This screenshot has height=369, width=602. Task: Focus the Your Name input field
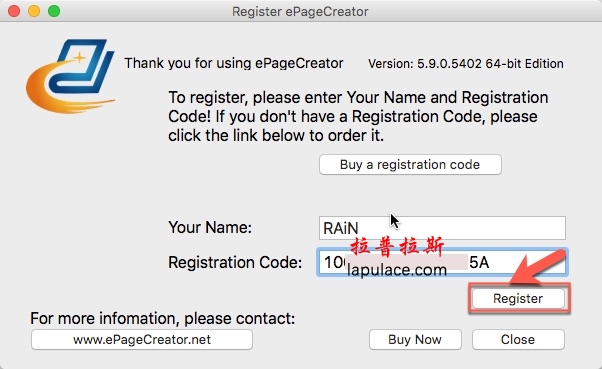(x=442, y=228)
